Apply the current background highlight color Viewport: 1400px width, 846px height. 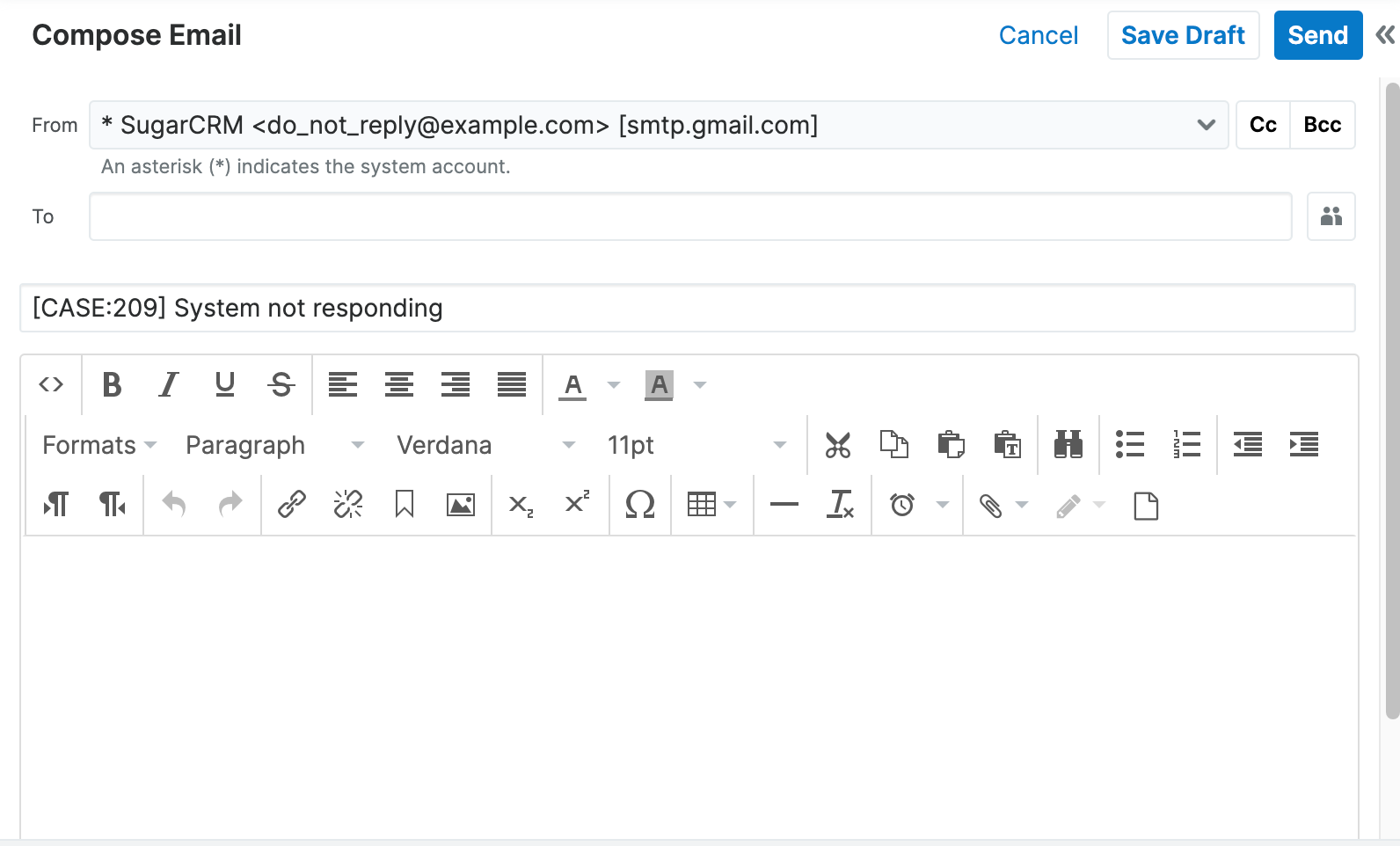(659, 384)
